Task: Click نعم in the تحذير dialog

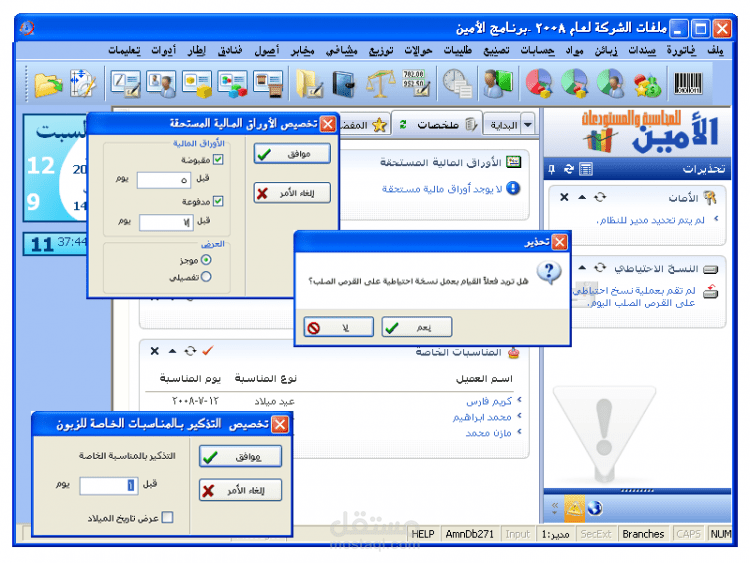Action: coord(417,328)
